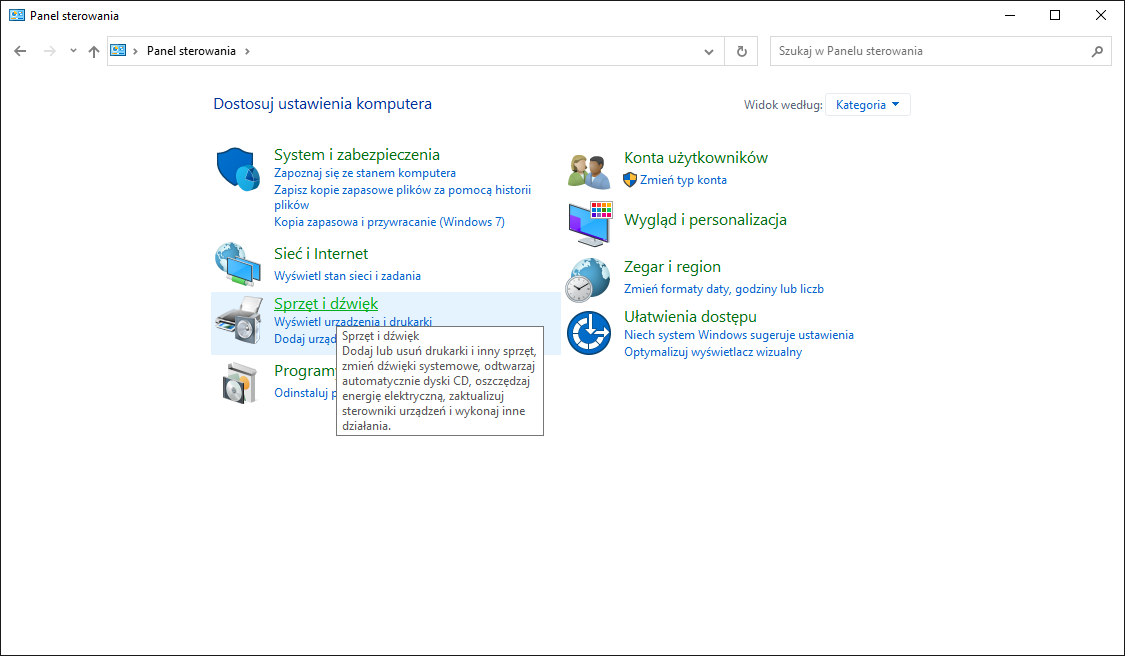Open Optymalizuj wyświetlacz wizualny link
Screen dimensions: 1125x656
pyautogui.click(x=713, y=352)
